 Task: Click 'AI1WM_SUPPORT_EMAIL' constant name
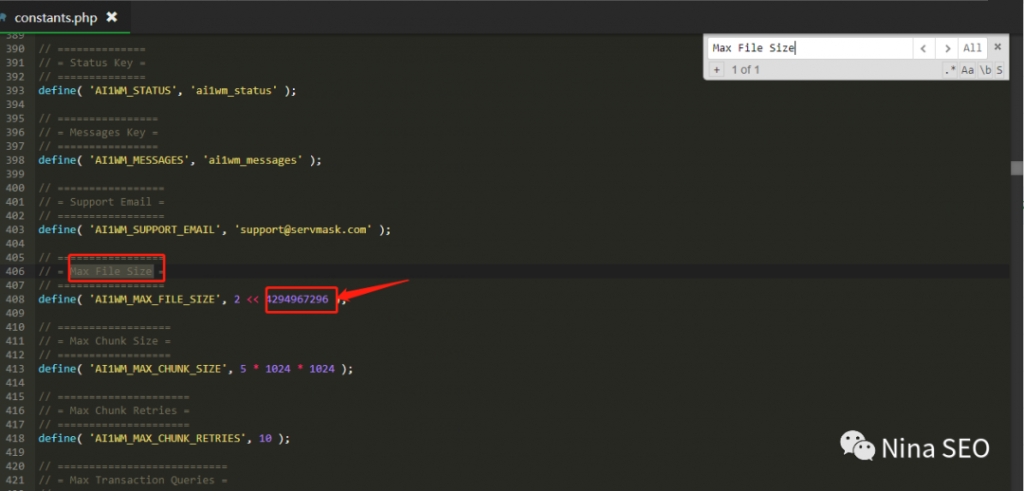pyautogui.click(x=156, y=230)
